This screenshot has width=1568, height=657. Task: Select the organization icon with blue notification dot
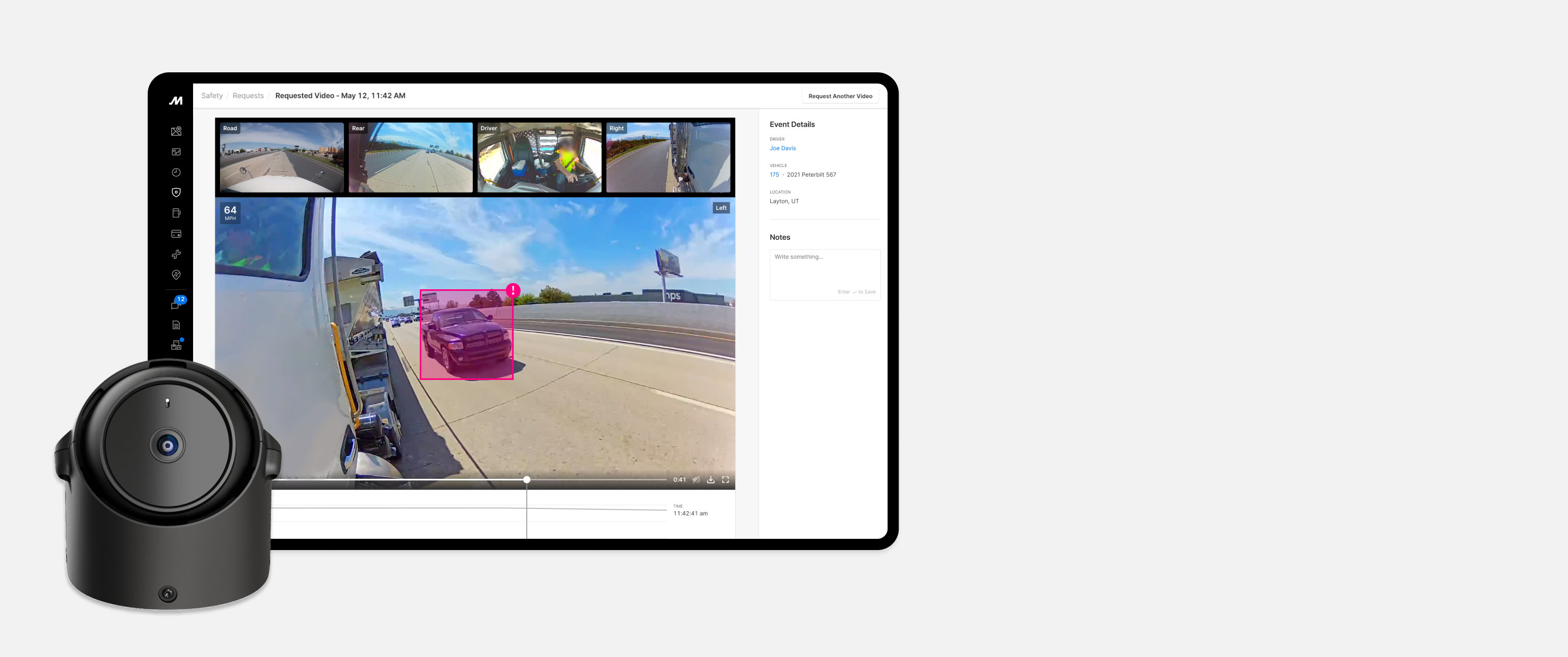[x=176, y=344]
